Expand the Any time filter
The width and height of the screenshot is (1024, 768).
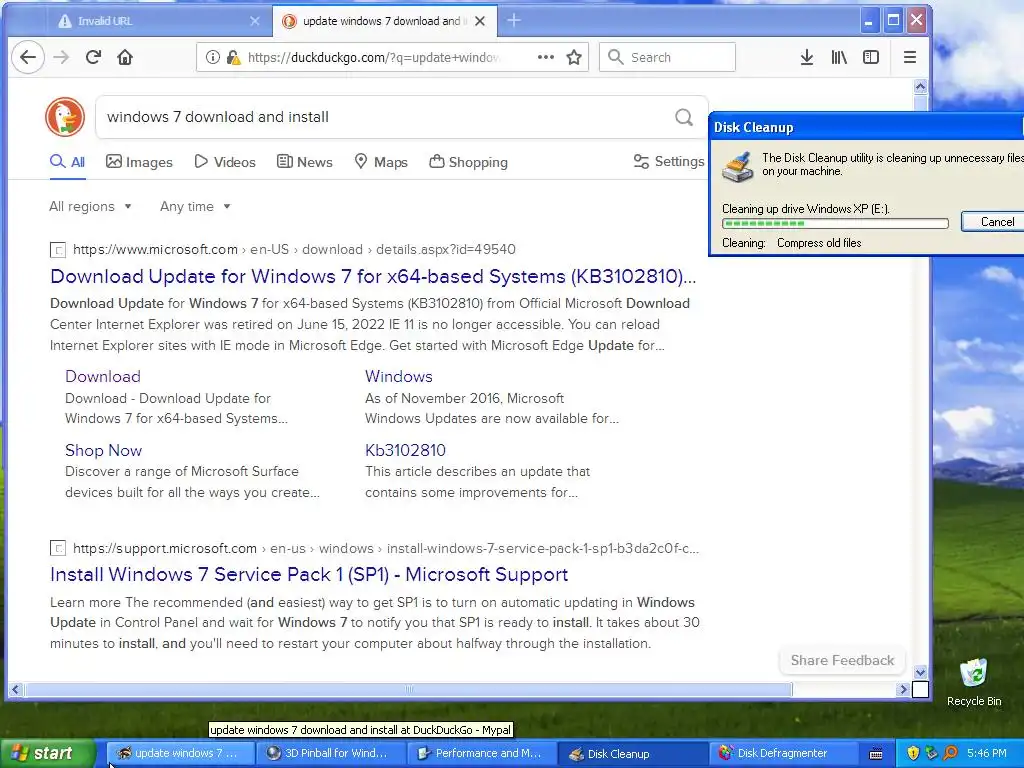pos(195,206)
